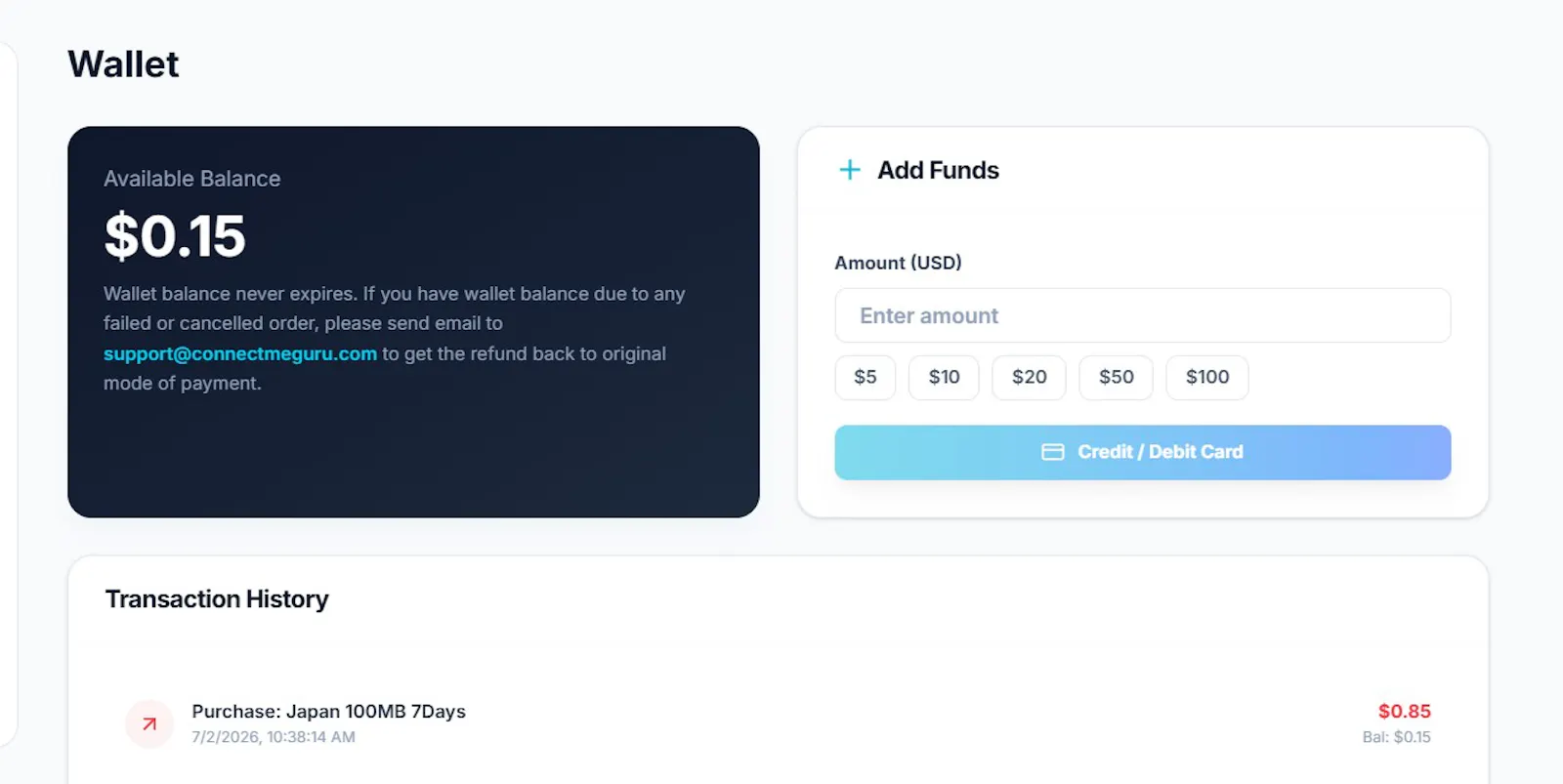
Task: Click the $0.15 available balance amount
Action: tap(175, 236)
